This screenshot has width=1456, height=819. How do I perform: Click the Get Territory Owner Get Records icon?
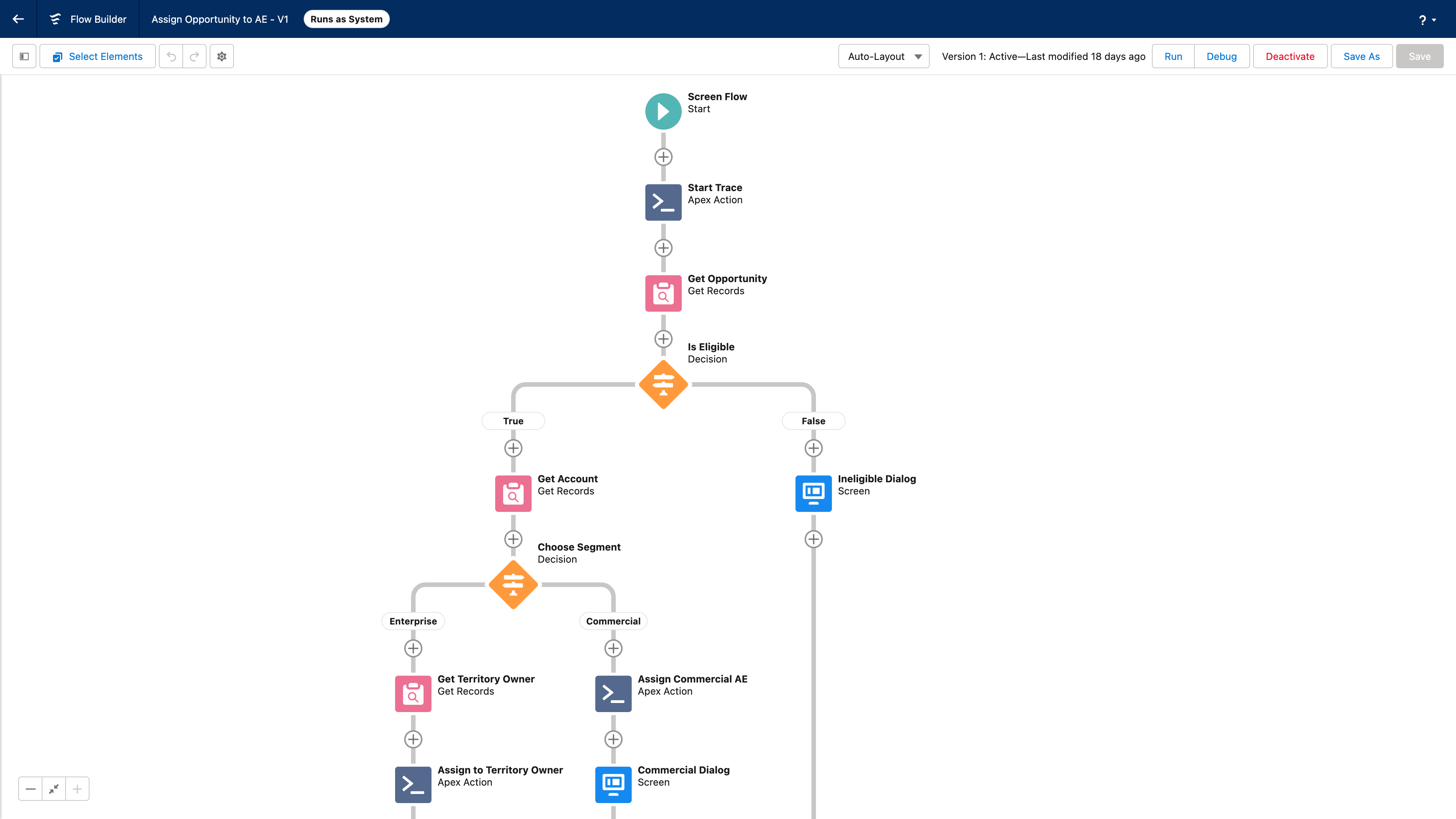pyautogui.click(x=413, y=693)
